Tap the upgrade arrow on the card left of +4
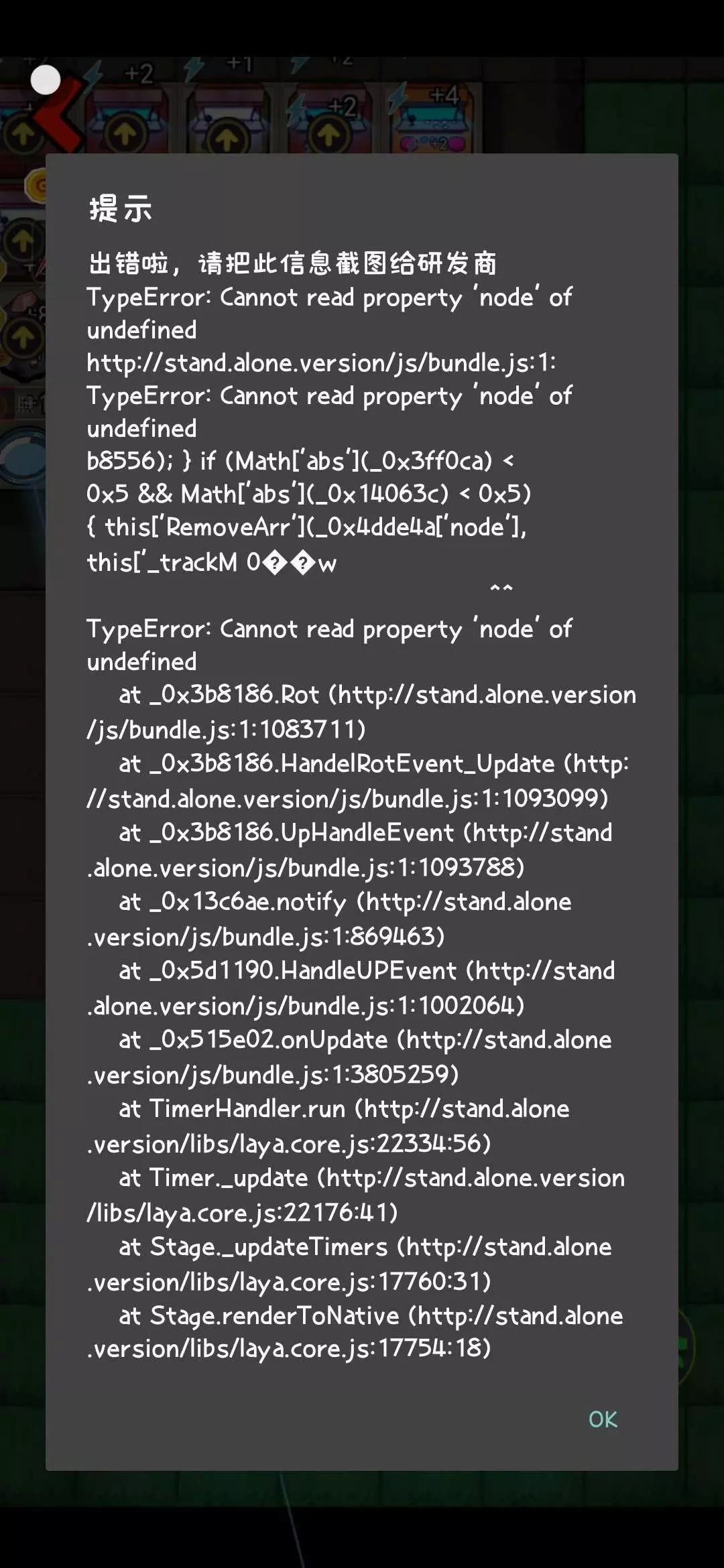Image resolution: width=724 pixels, height=1568 pixels. pyautogui.click(x=328, y=135)
